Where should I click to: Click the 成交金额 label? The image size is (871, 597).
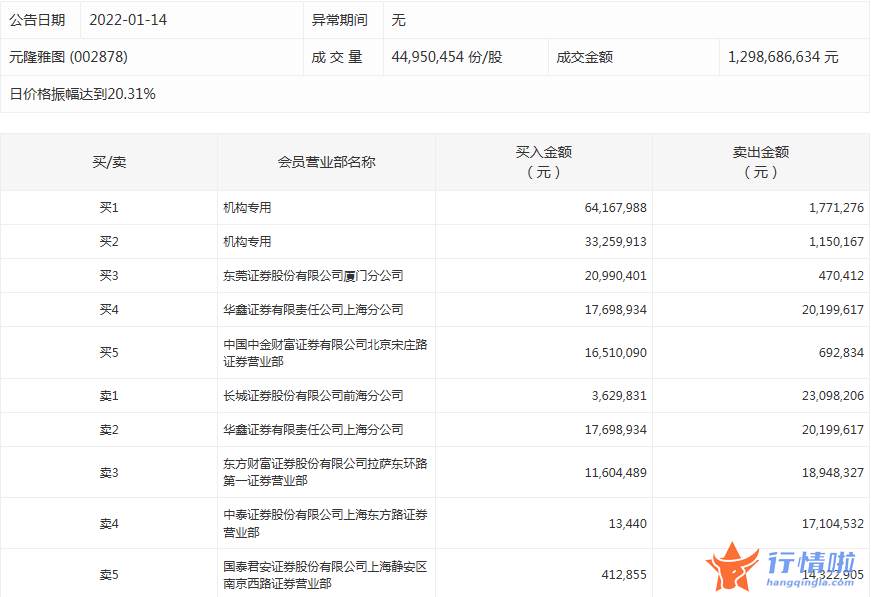584,57
